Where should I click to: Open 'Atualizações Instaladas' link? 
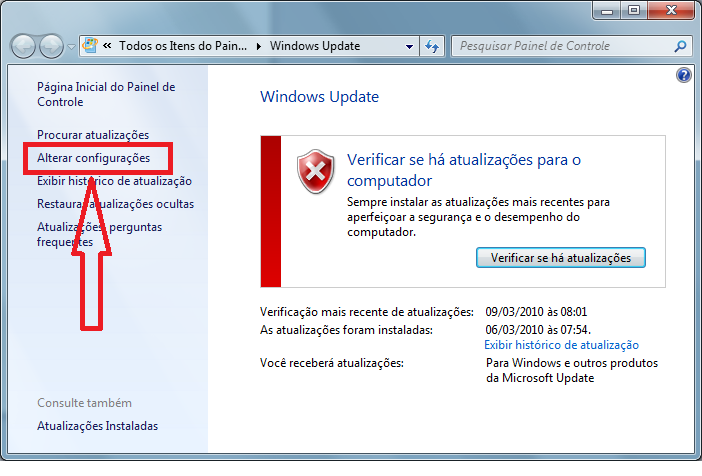click(98, 426)
